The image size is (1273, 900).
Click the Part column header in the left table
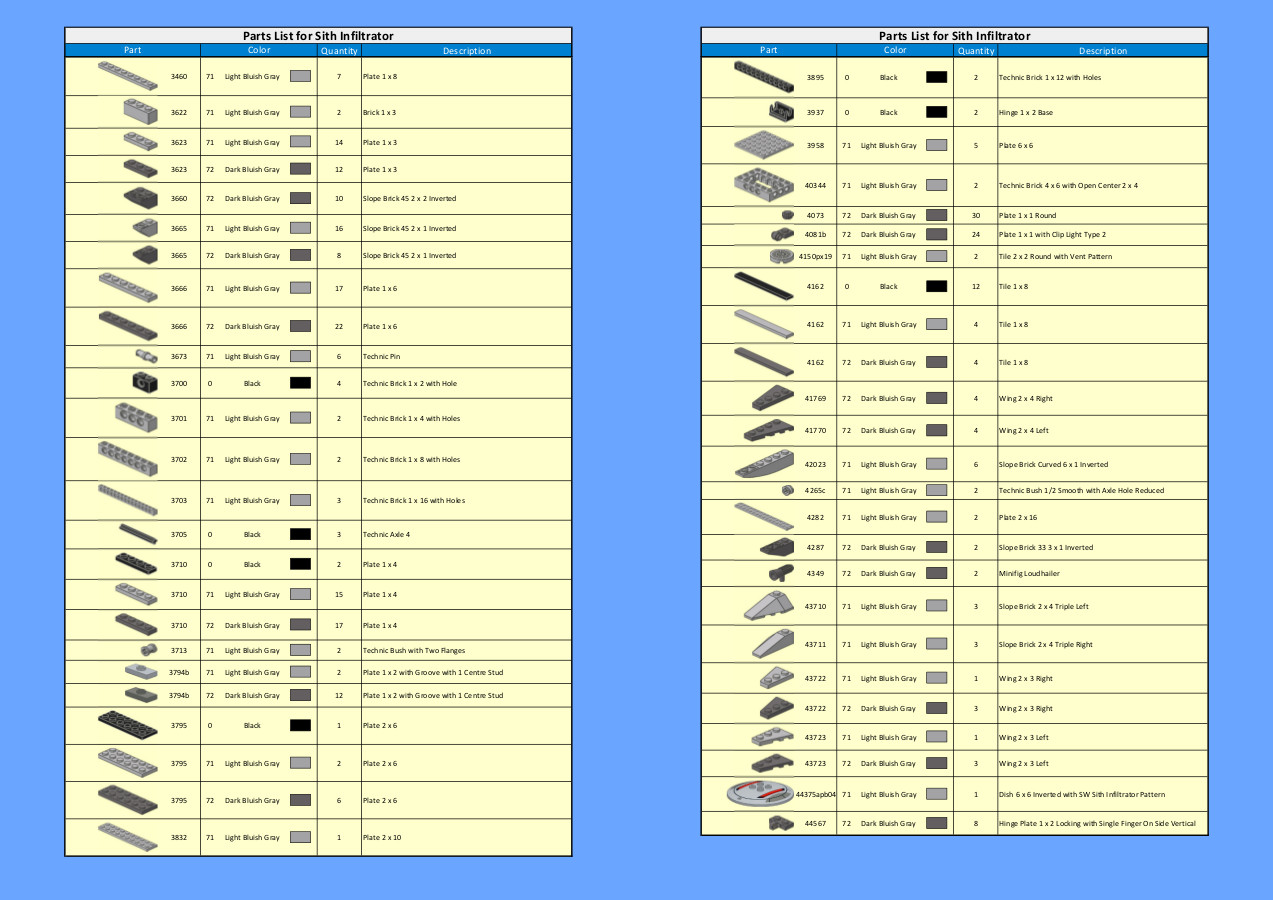[x=133, y=50]
